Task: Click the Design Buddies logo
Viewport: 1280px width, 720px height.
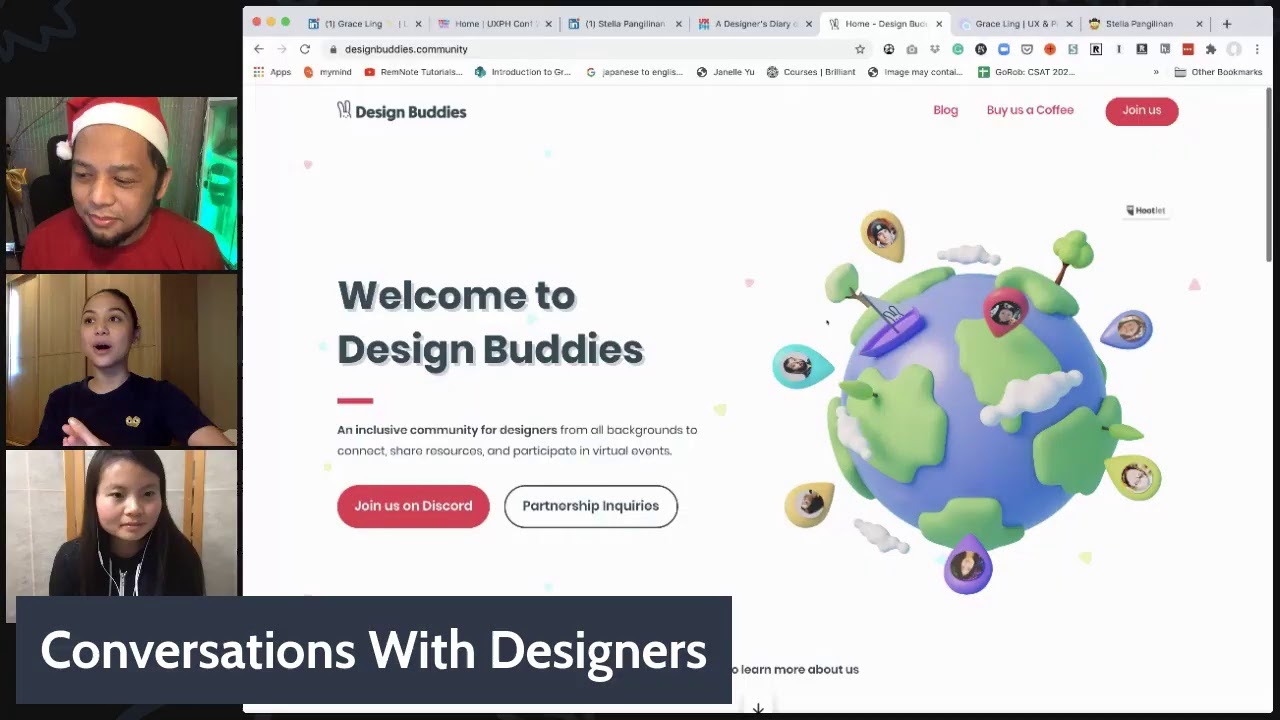Action: click(x=402, y=111)
